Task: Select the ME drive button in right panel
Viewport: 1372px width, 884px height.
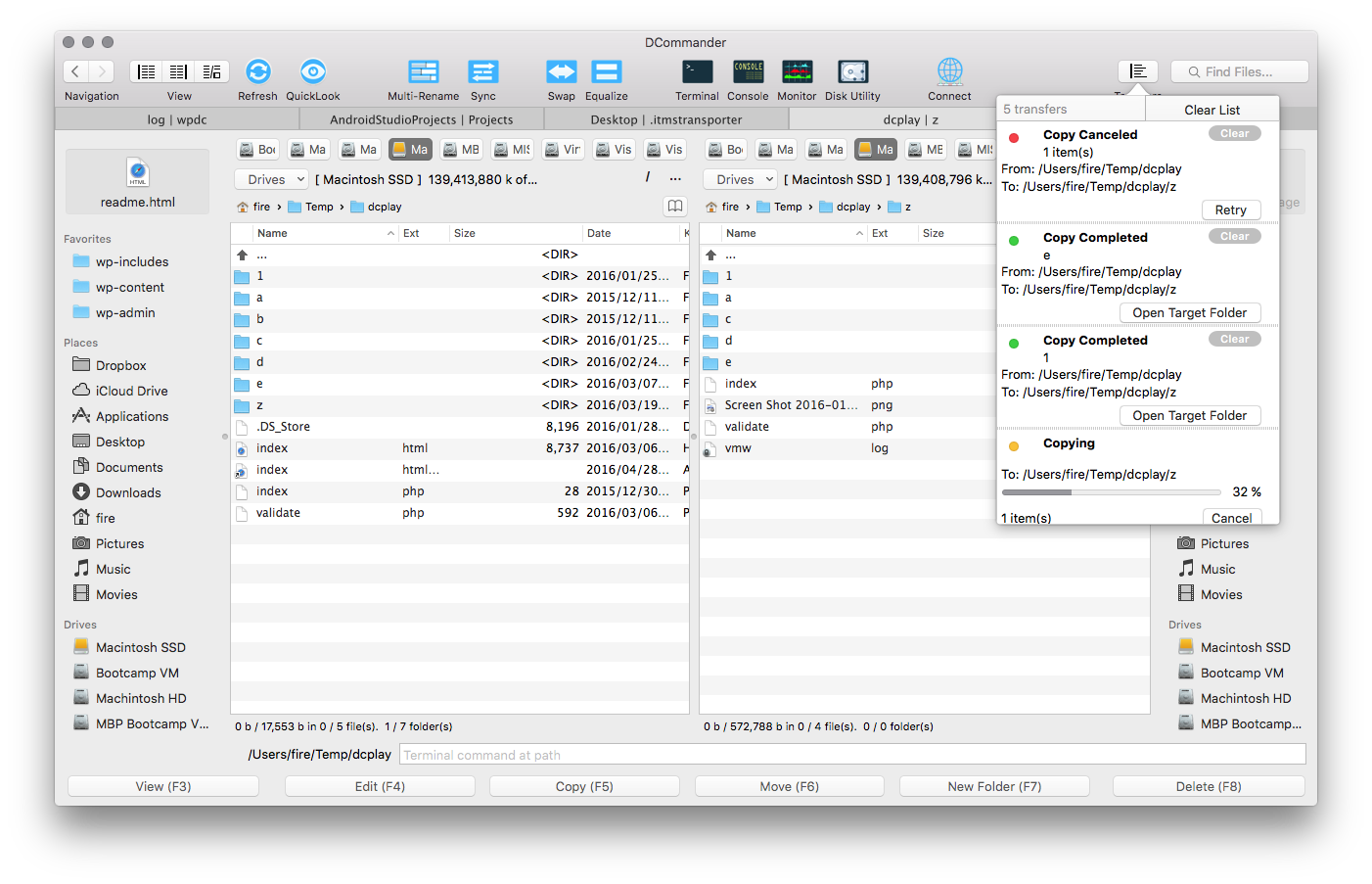Action: coord(926,149)
